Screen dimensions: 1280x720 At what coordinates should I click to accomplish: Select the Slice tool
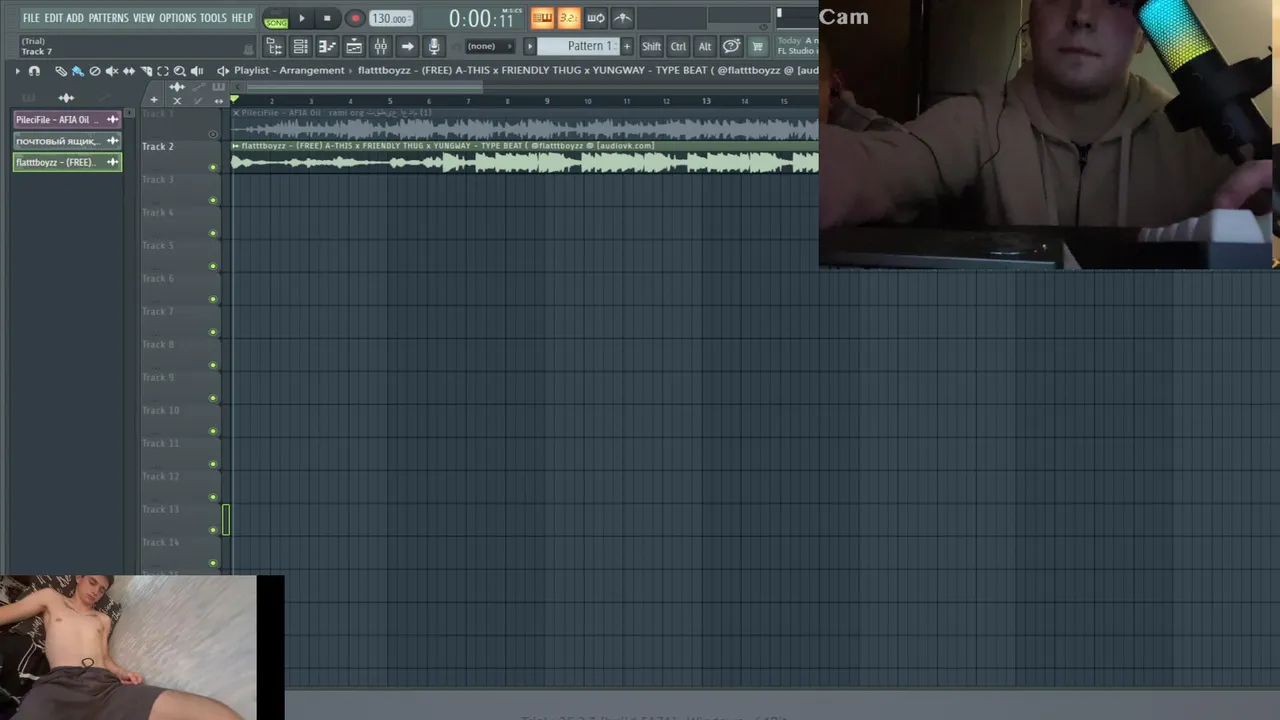tap(146, 71)
